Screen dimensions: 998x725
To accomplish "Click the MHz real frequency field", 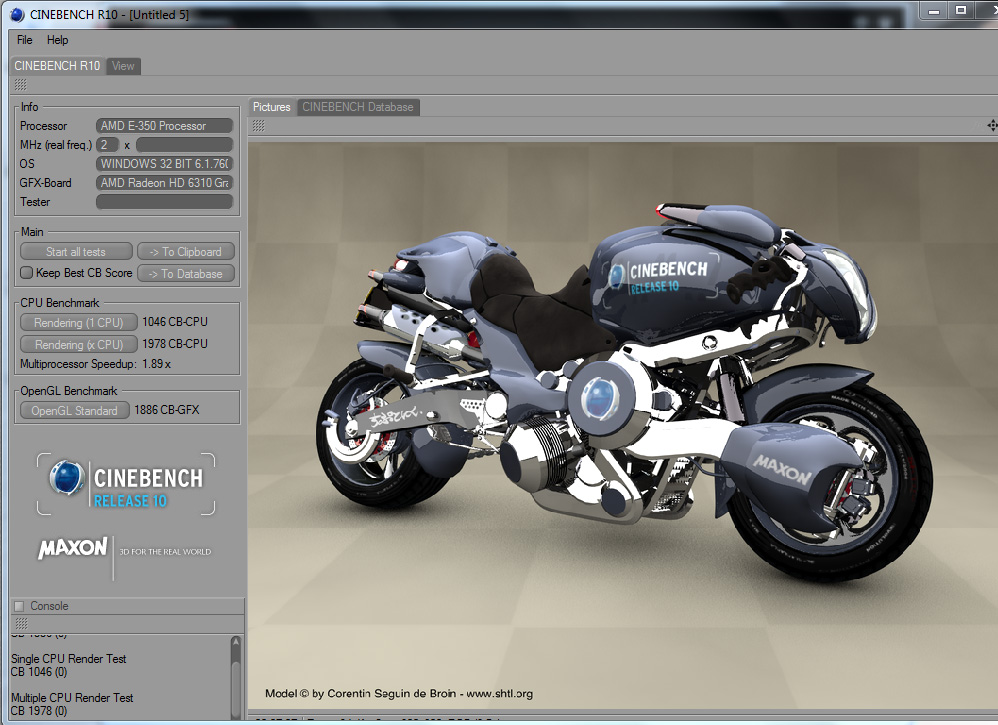I will pyautogui.click(x=184, y=144).
